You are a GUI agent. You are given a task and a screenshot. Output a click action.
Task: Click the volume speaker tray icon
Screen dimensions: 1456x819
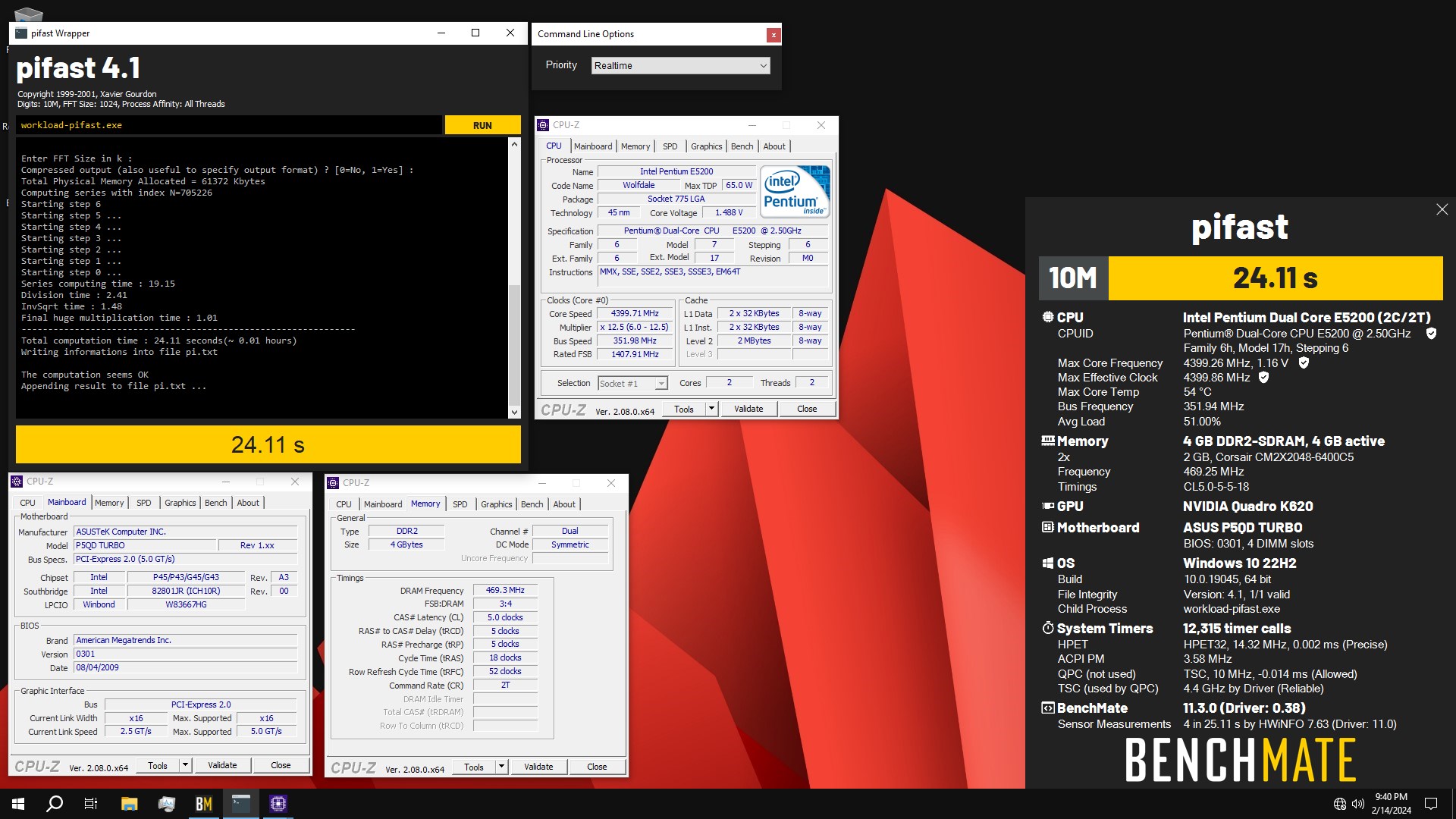1357,804
